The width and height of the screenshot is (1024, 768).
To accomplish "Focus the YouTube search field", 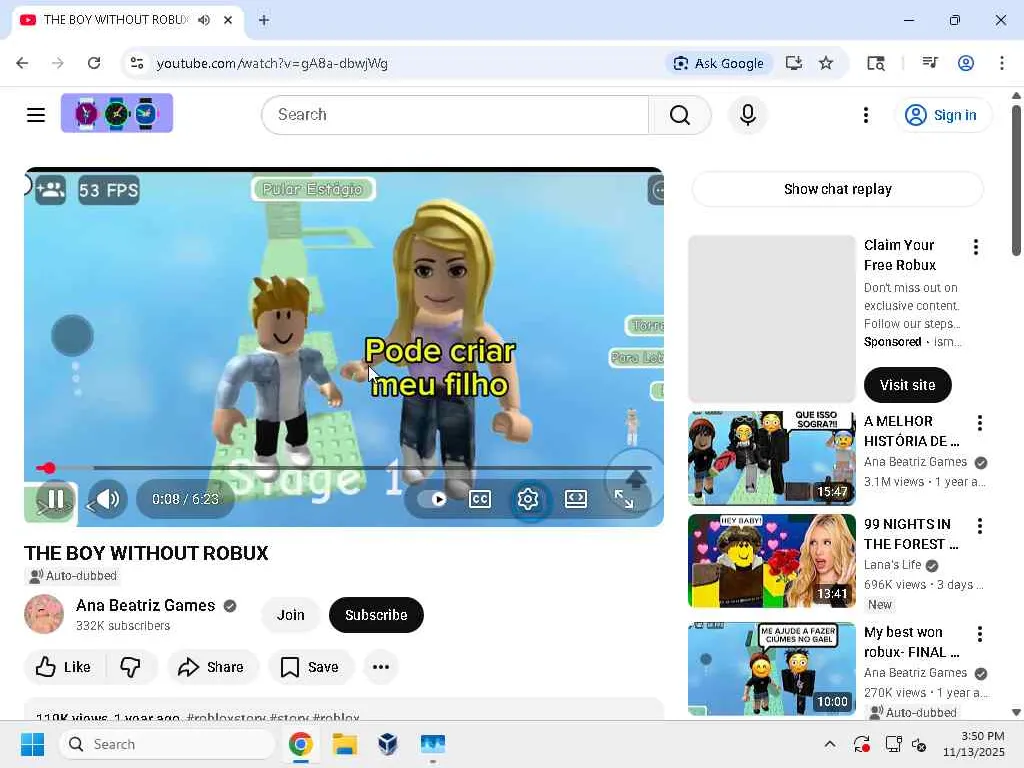I will [455, 115].
